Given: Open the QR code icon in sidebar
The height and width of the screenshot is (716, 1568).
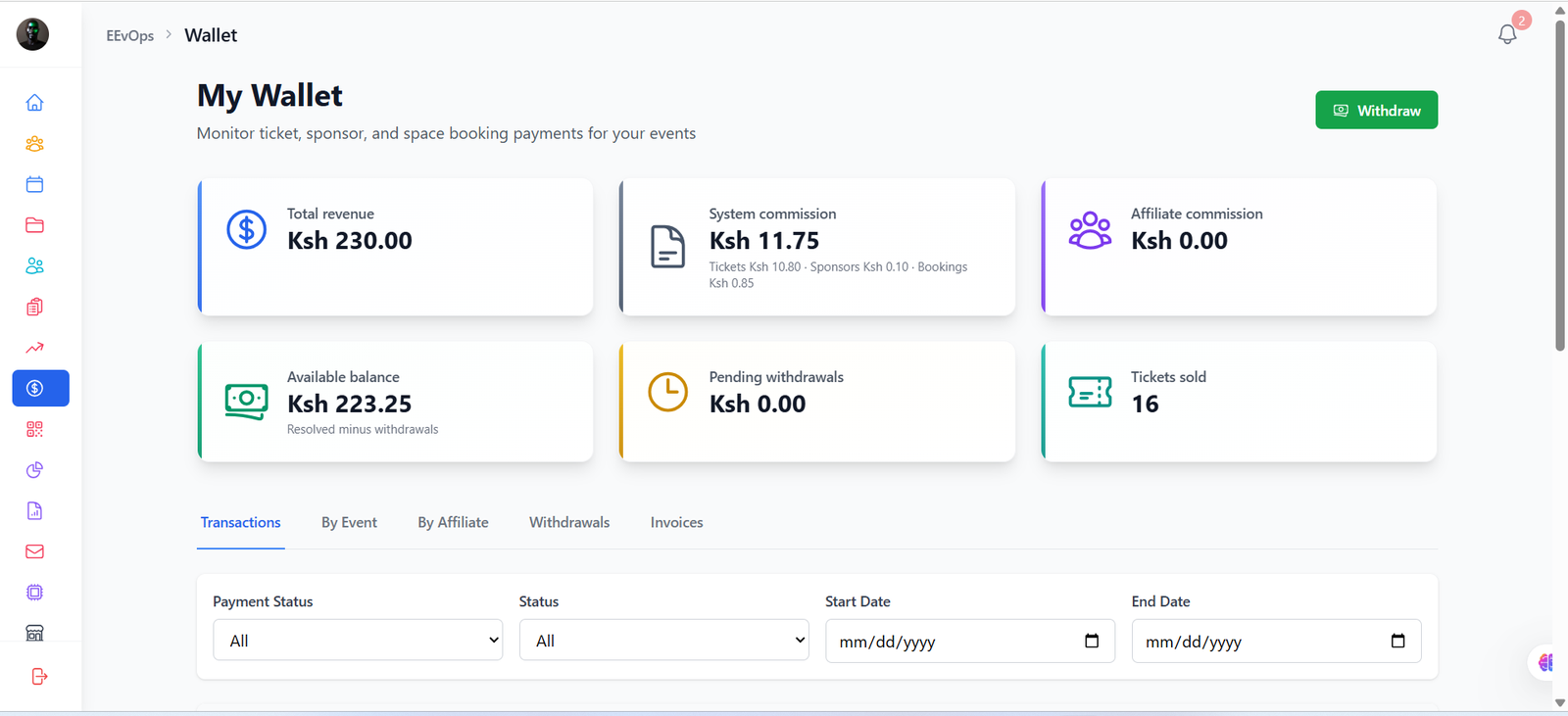Looking at the screenshot, I should pos(34,429).
